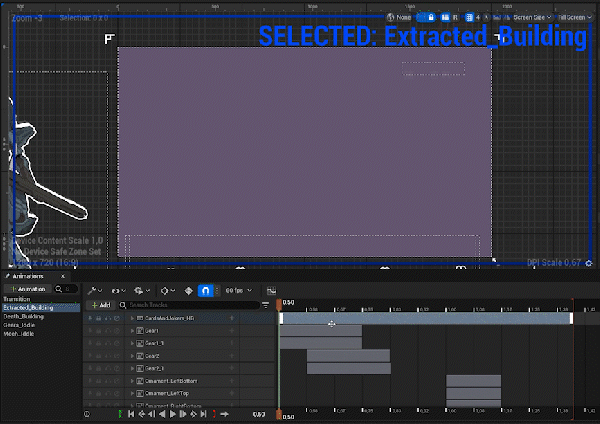Toggle the designer lock icon
Screen dimensions: 600x424
[x=431, y=18]
